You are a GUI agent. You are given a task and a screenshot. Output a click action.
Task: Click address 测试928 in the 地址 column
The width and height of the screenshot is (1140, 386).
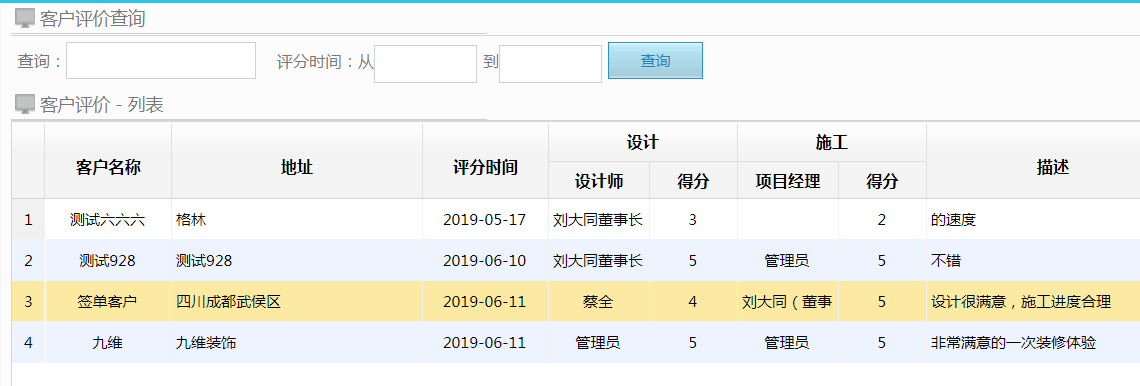point(204,260)
